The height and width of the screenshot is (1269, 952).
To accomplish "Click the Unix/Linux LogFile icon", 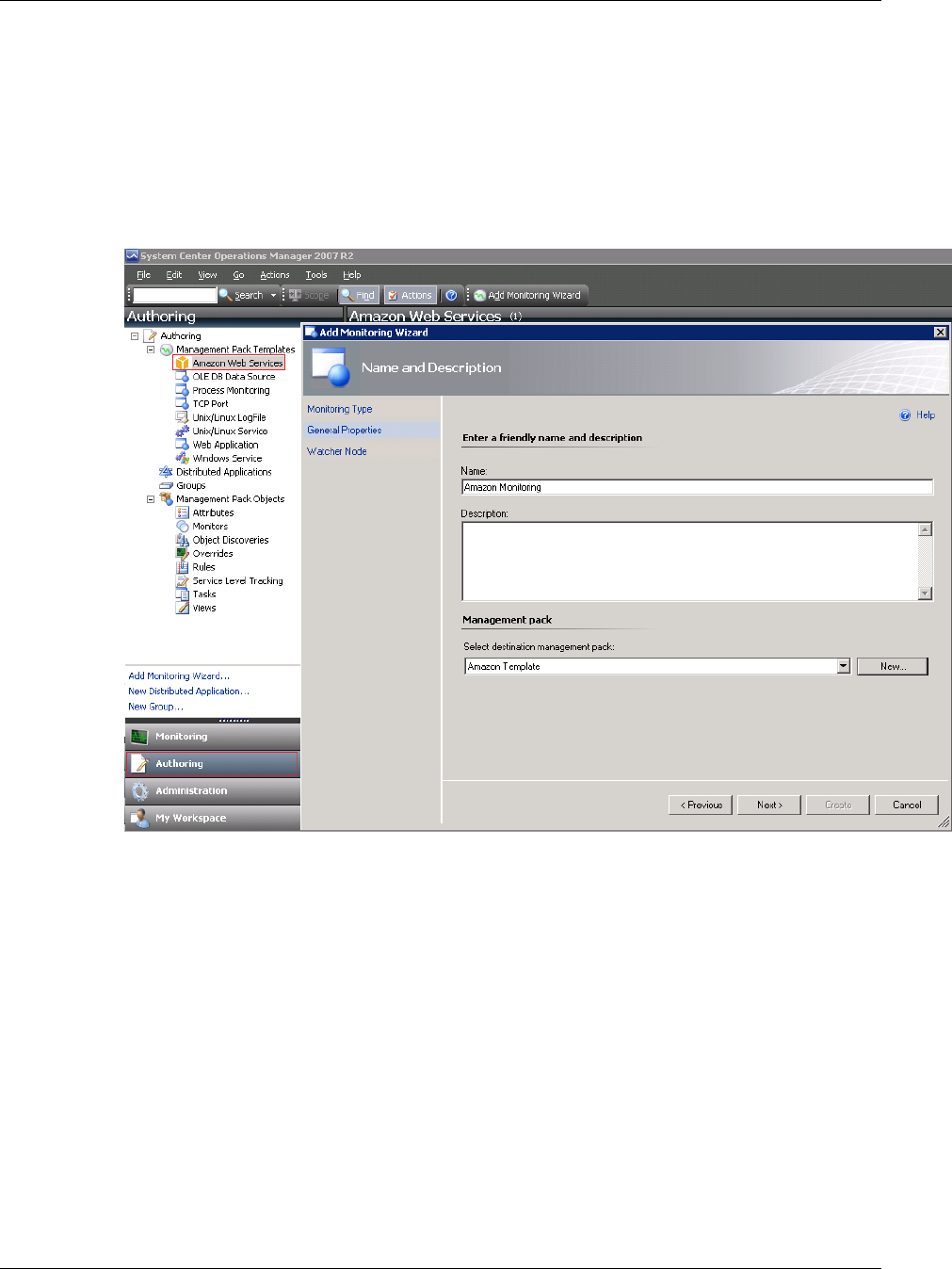I will pos(183,417).
